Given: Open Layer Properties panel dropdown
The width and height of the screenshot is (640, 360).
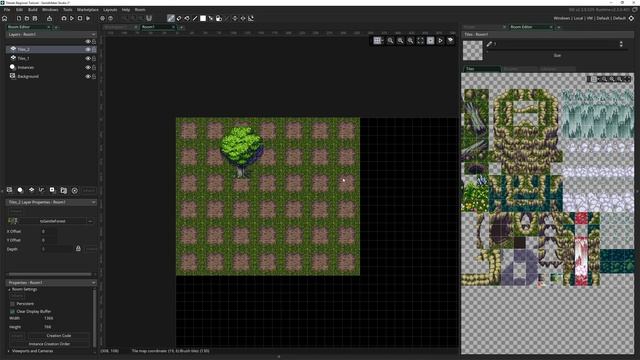Looking at the screenshot, I should point(93,202).
